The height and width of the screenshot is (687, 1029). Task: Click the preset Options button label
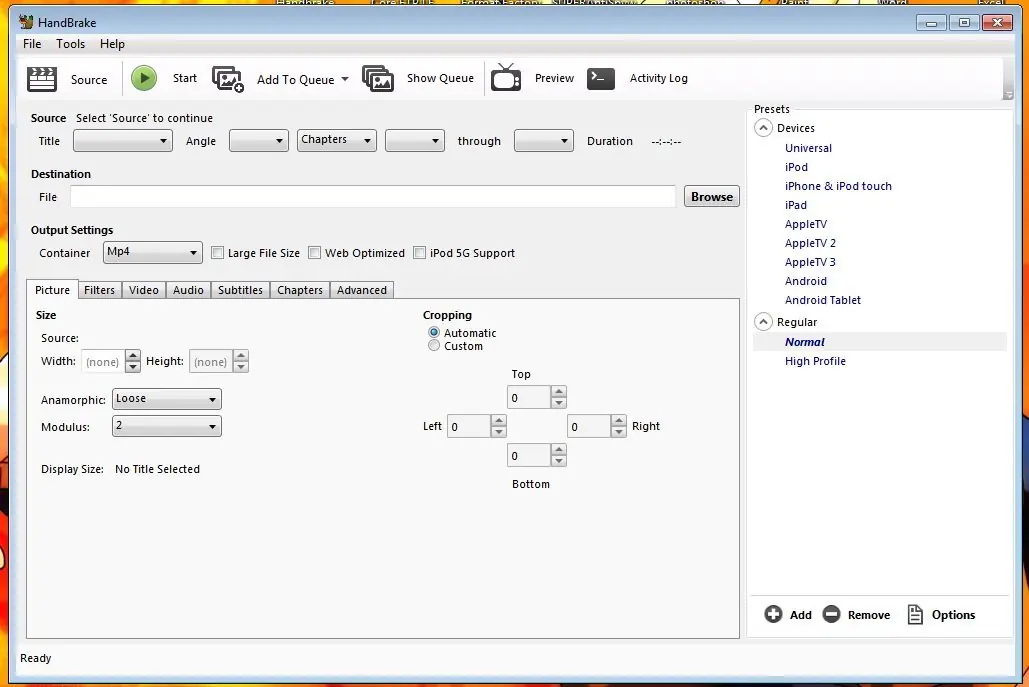[x=954, y=615]
